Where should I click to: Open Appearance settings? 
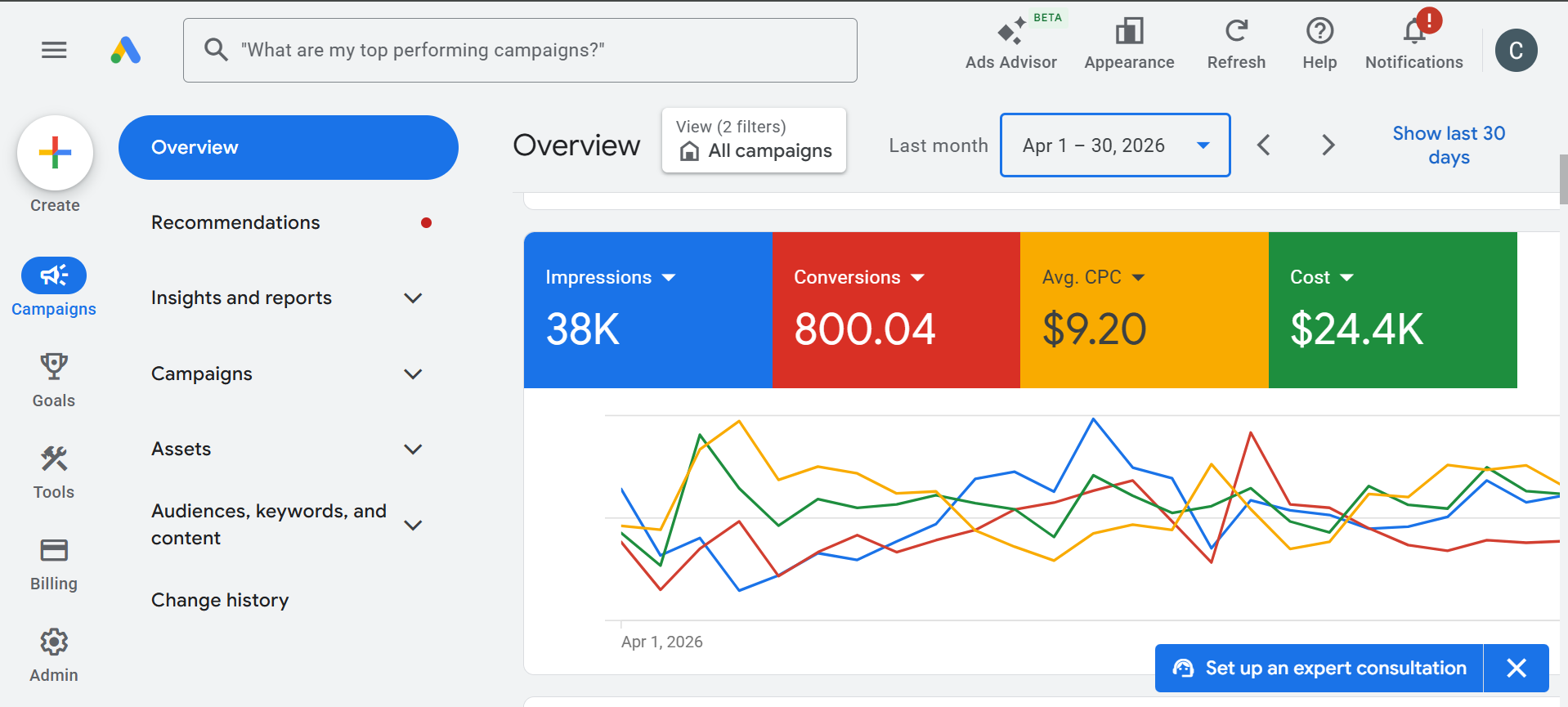tap(1129, 45)
